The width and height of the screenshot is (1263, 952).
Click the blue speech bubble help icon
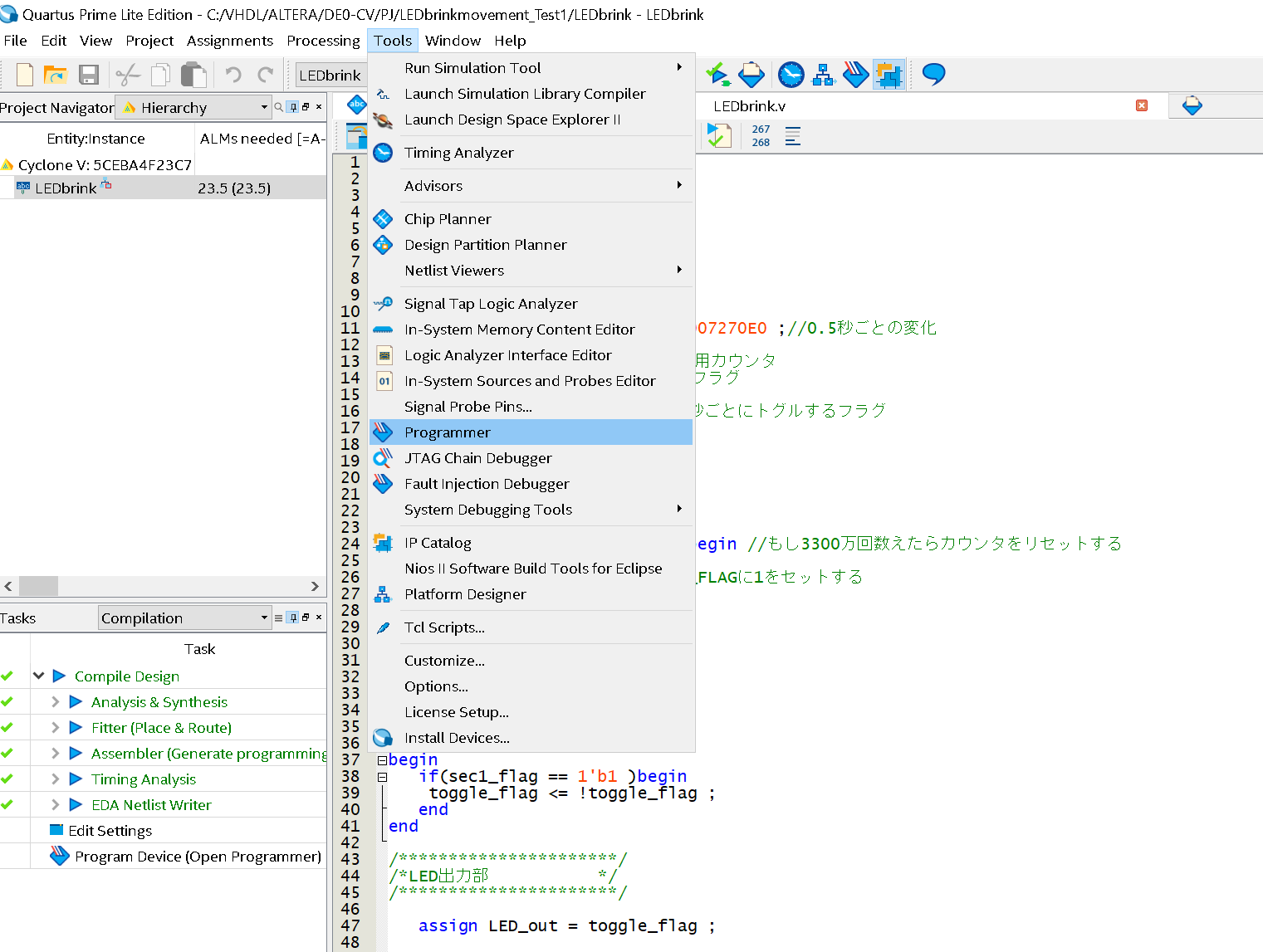[x=934, y=74]
